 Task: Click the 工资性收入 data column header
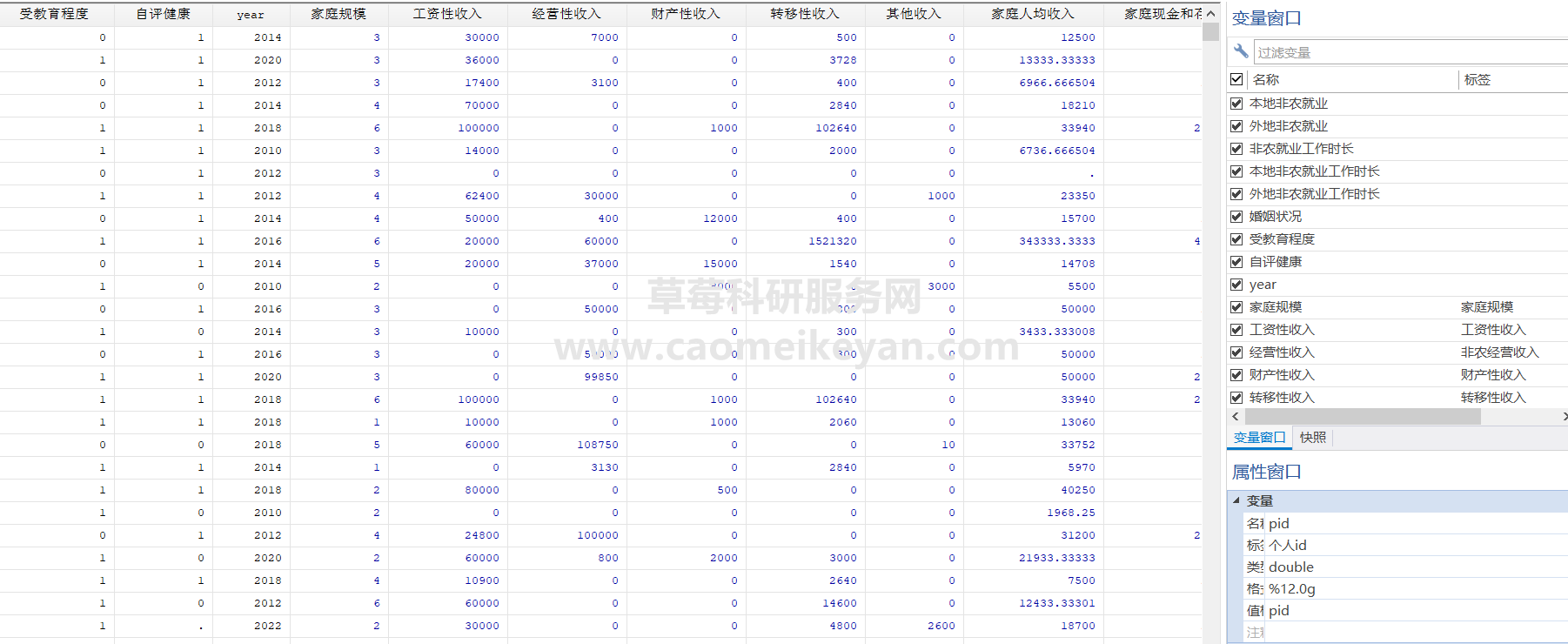[447, 14]
